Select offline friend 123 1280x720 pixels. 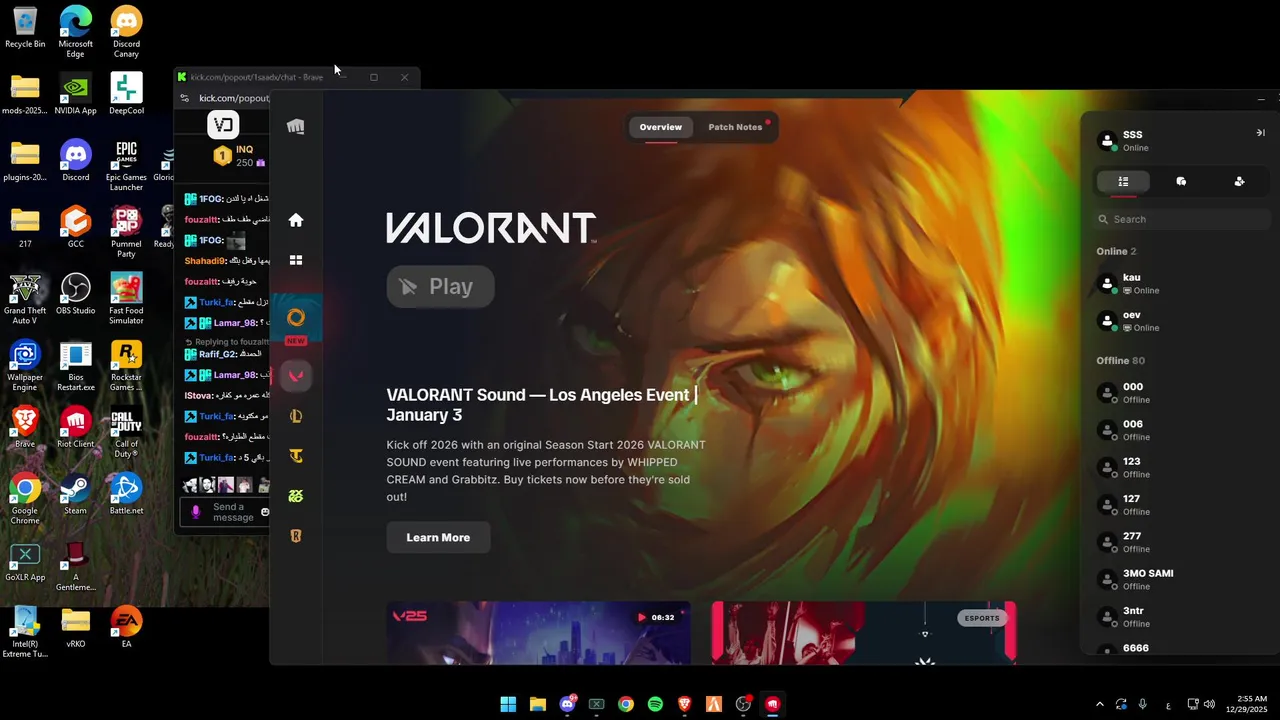1181,468
